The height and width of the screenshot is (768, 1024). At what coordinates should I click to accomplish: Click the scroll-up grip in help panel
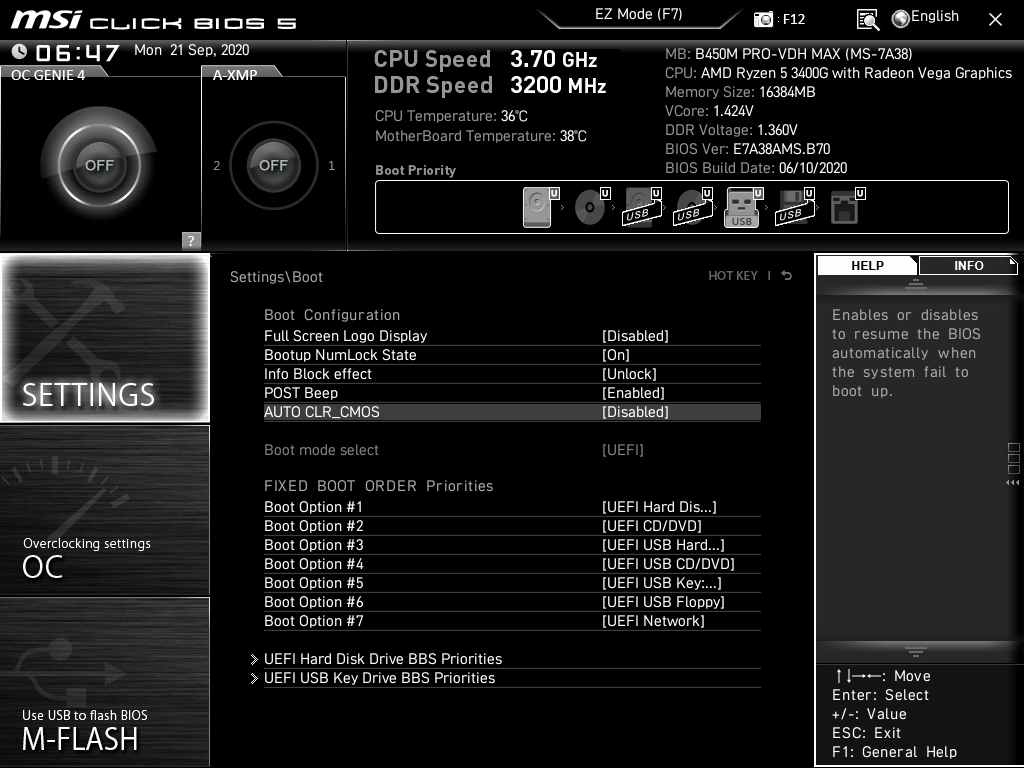point(916,283)
